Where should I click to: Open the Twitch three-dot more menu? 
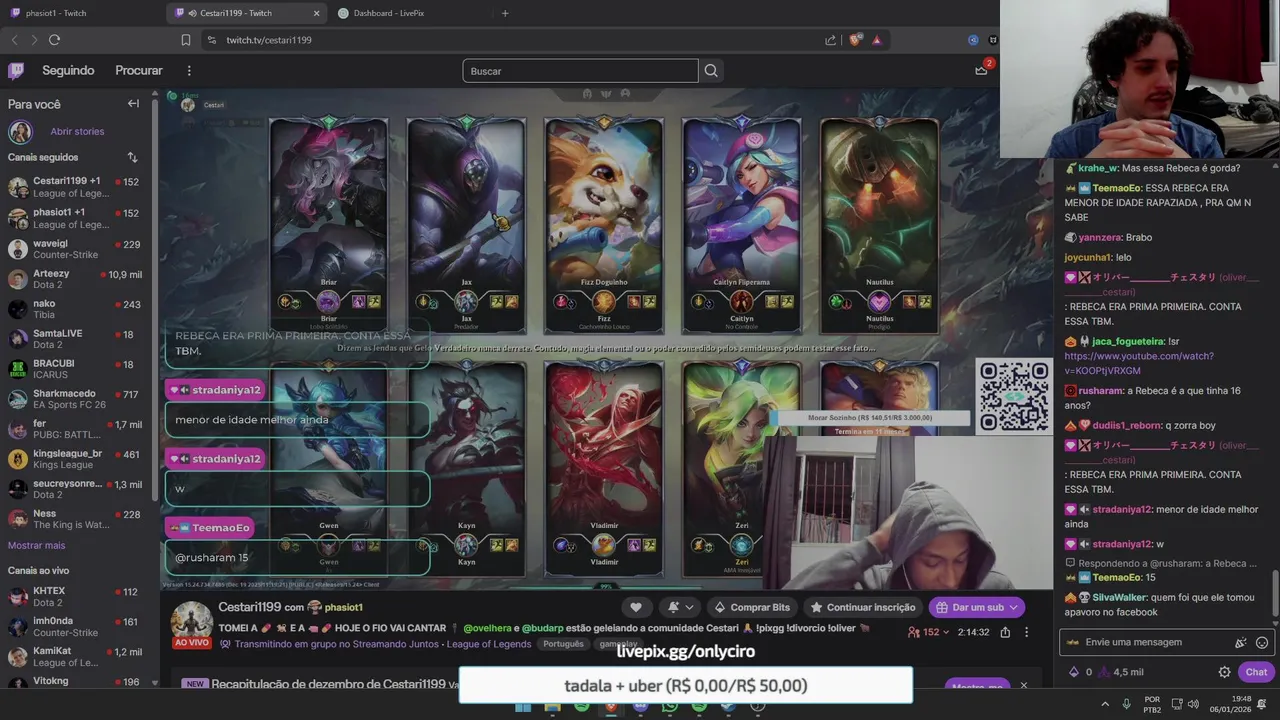point(189,70)
